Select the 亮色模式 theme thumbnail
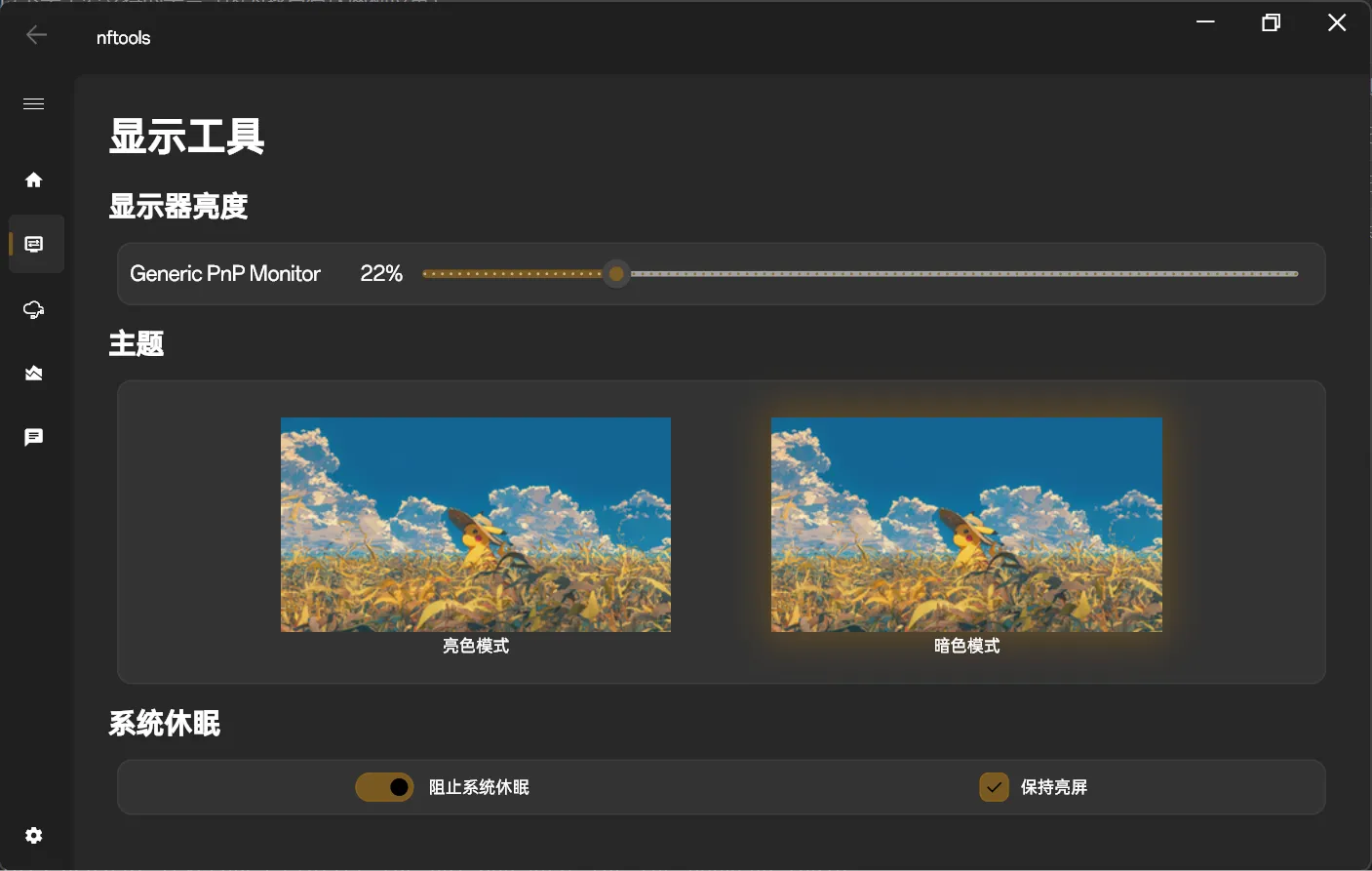 476,525
